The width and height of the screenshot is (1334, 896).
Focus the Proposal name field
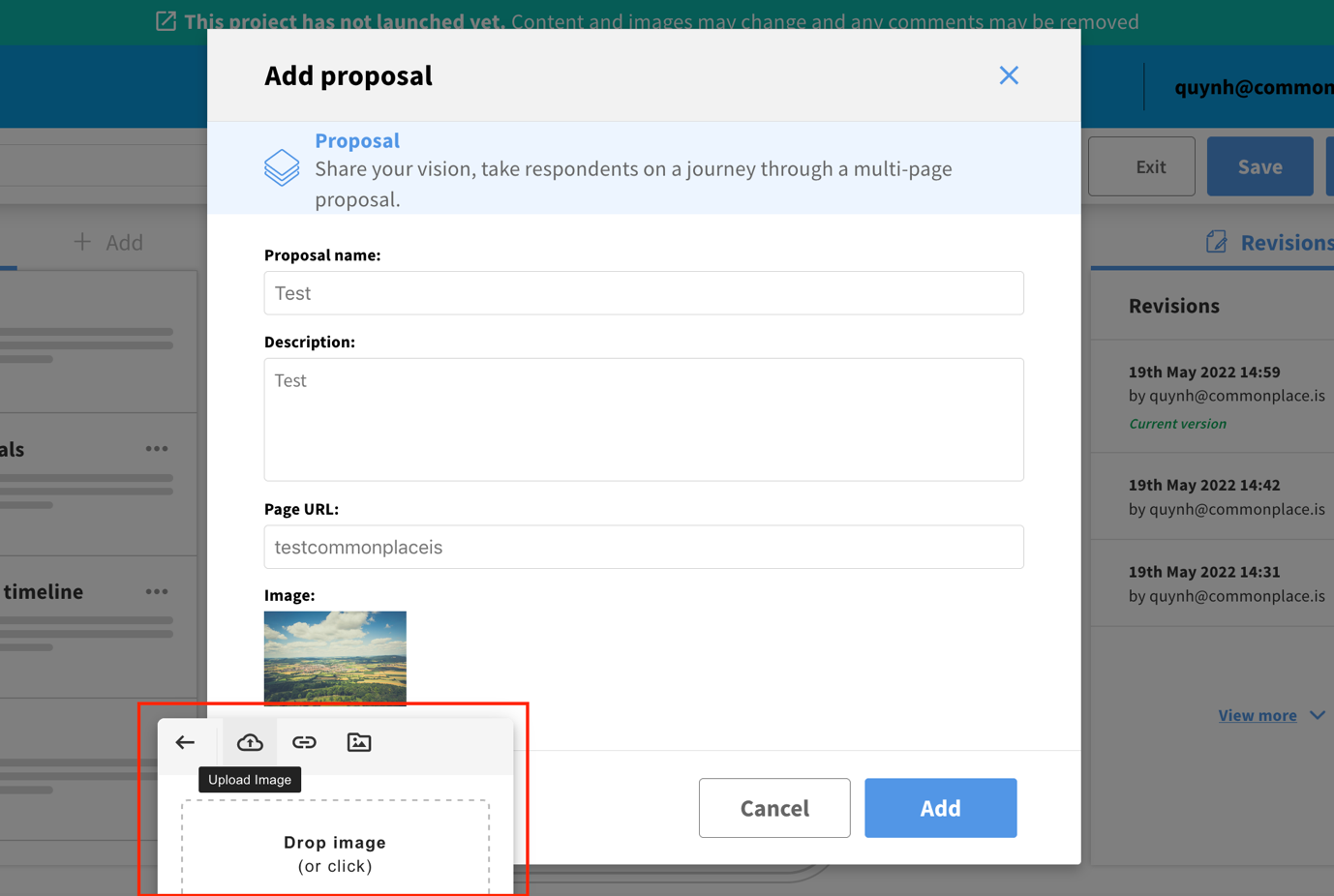[x=644, y=293]
